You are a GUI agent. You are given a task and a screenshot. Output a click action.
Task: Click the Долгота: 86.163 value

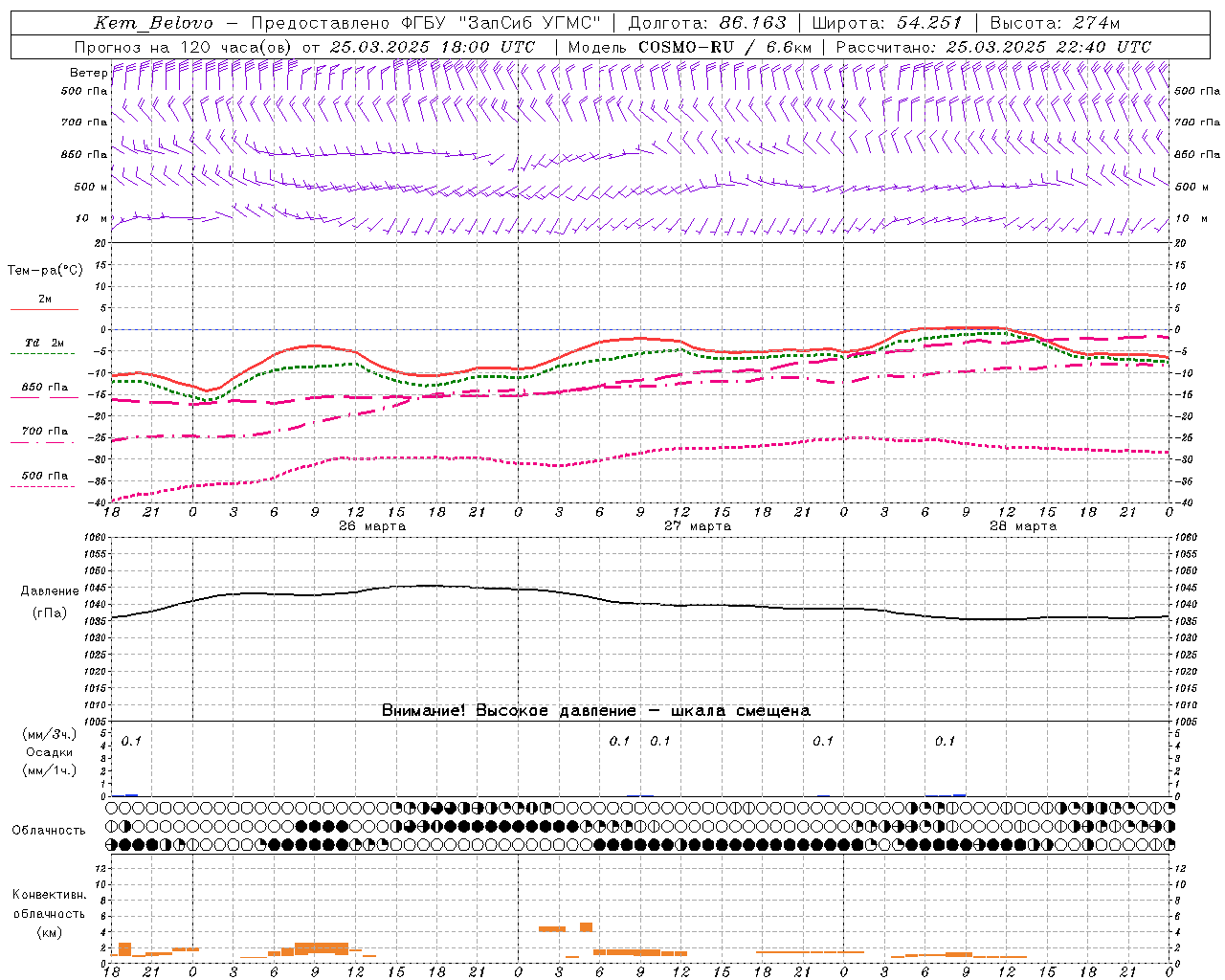pos(706,23)
